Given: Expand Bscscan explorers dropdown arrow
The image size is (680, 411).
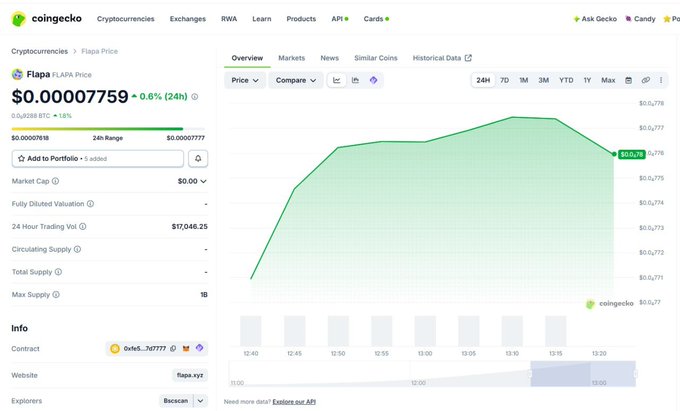Looking at the screenshot, I should [x=200, y=401].
